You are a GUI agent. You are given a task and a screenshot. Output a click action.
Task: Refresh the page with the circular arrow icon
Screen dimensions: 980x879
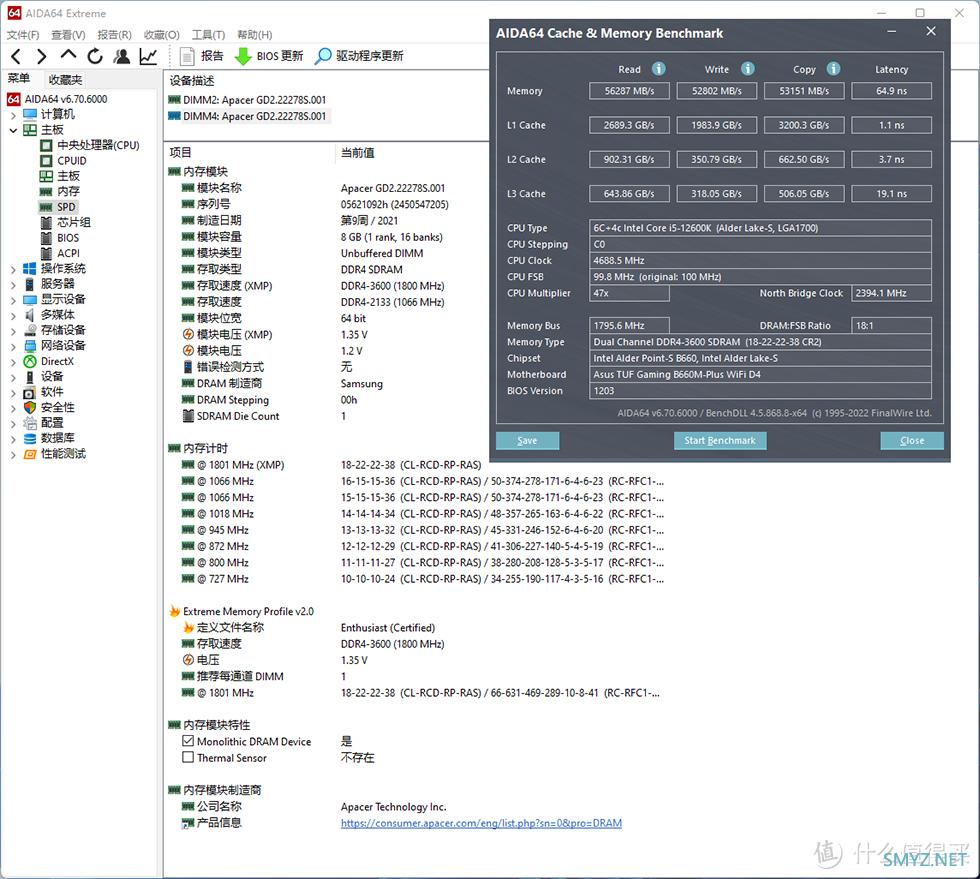pos(95,56)
